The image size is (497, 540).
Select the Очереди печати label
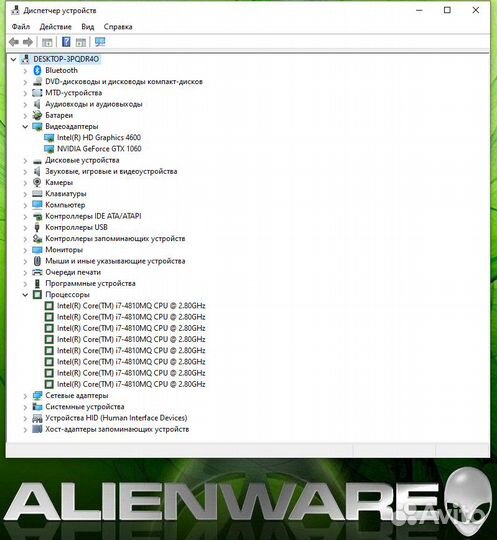pyautogui.click(x=73, y=272)
